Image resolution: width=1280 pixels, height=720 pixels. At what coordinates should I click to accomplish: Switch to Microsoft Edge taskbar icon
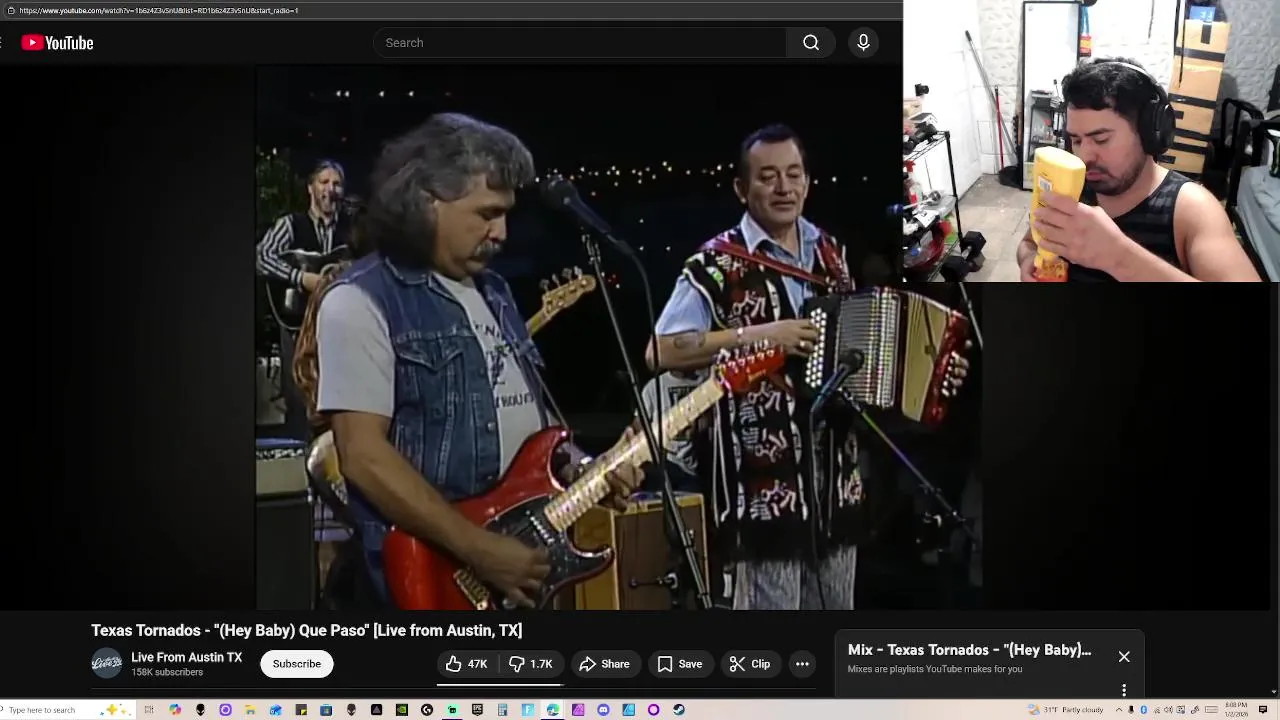(552, 710)
